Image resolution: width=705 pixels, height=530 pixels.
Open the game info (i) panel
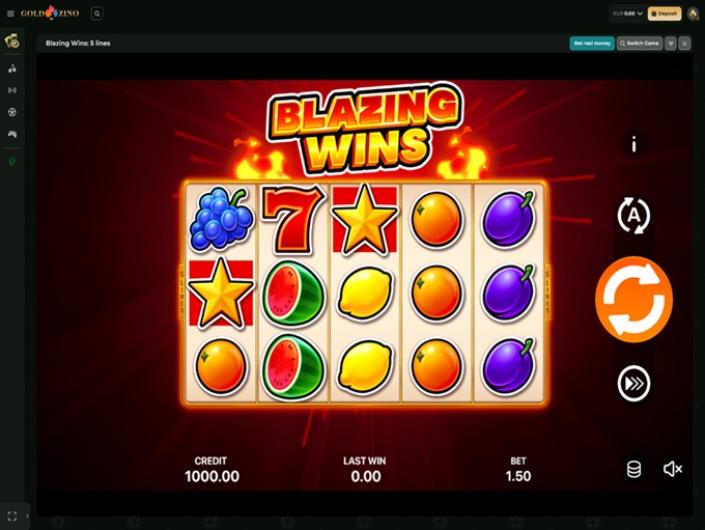[634, 145]
